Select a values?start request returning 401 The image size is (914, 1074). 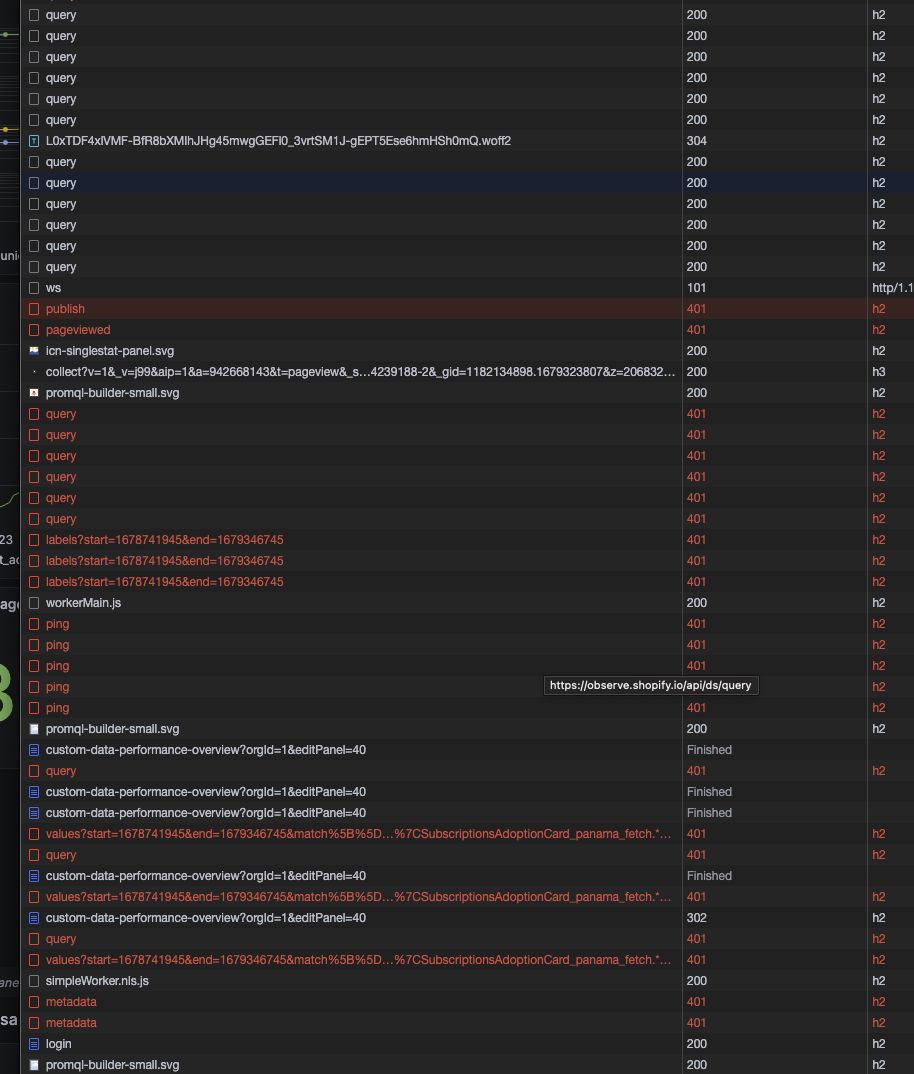click(x=300, y=833)
